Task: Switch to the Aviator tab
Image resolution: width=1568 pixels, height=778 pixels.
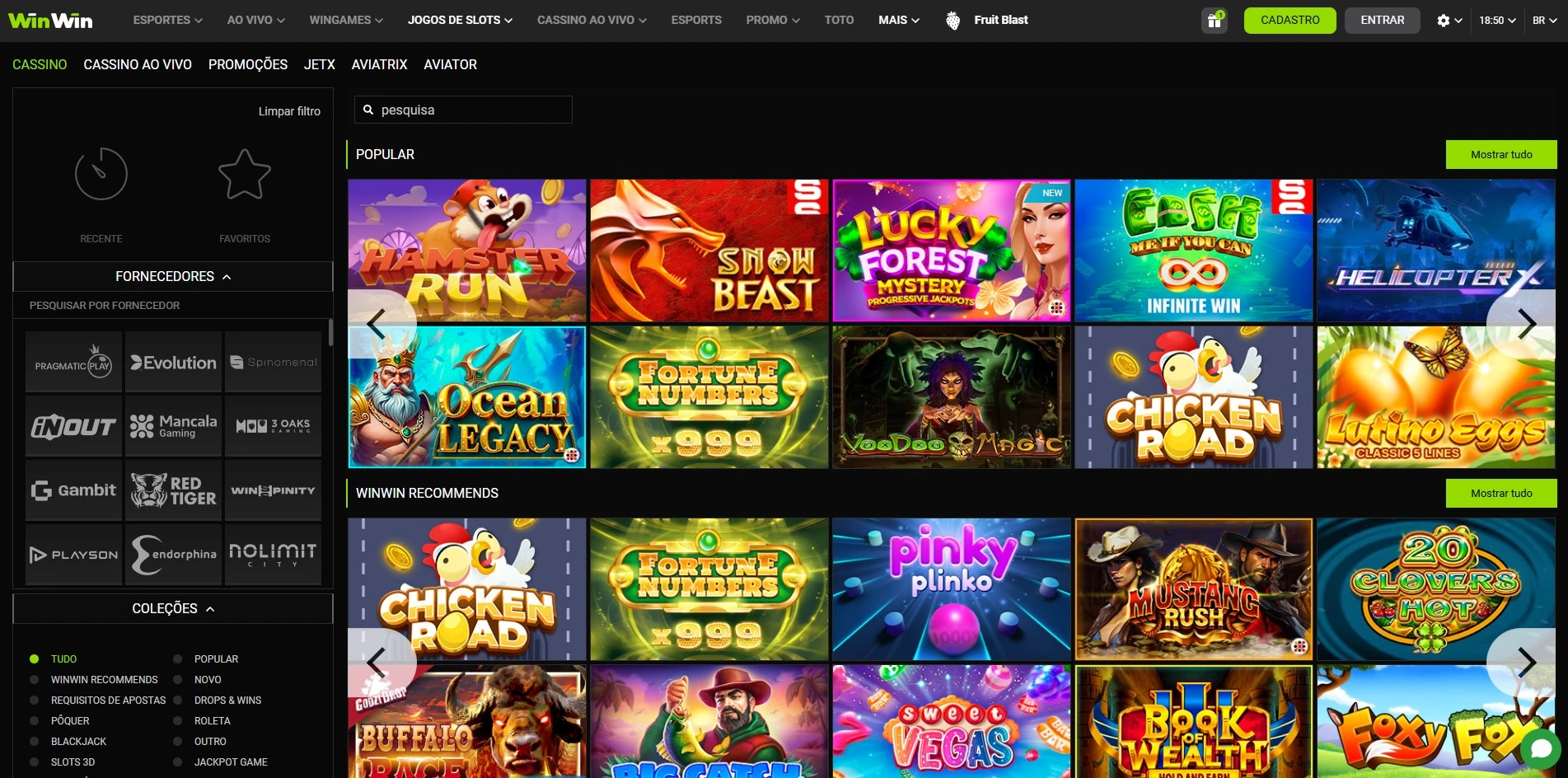Action: pos(450,64)
